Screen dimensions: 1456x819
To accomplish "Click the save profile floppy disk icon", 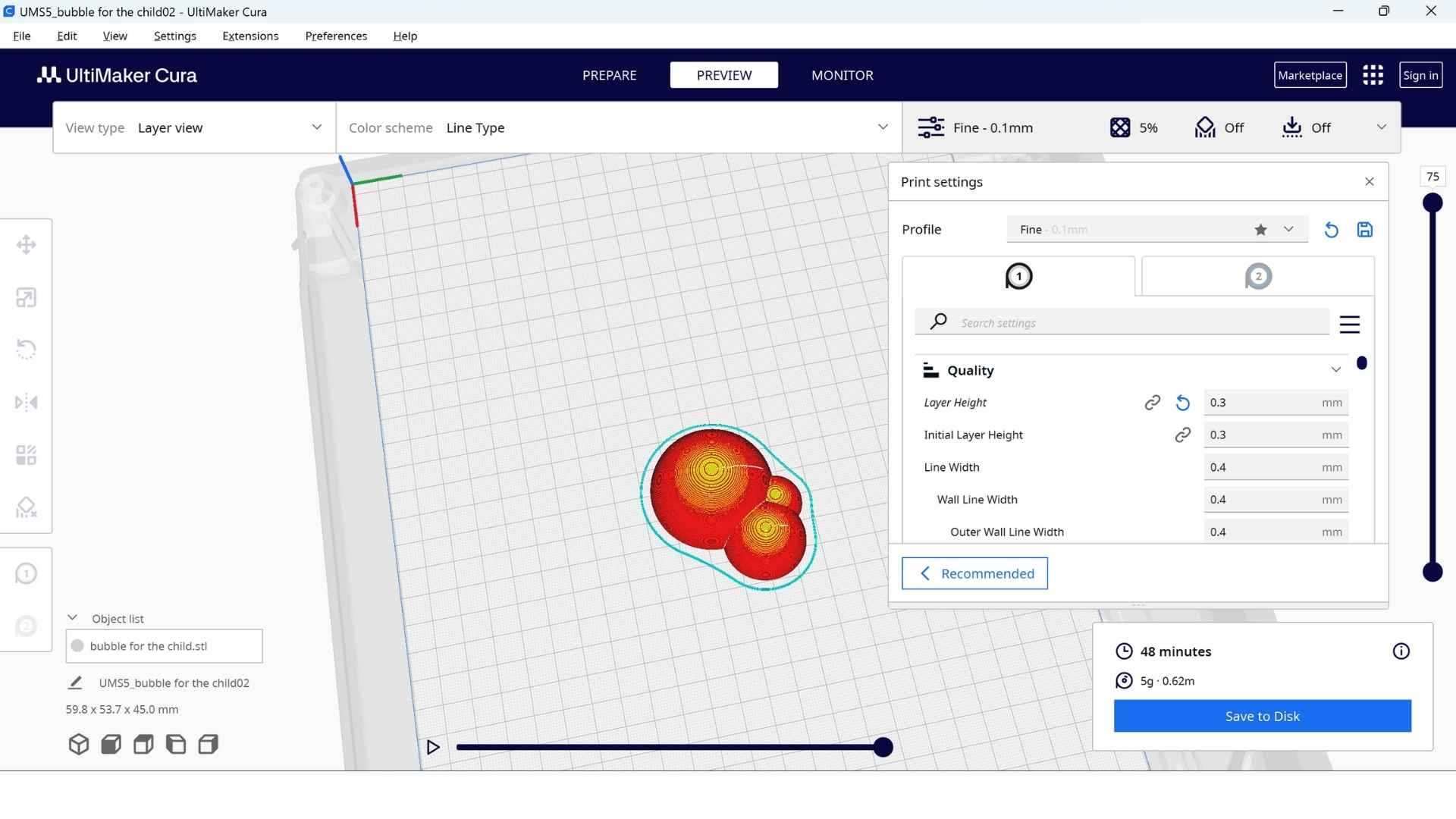I will [x=1364, y=230].
